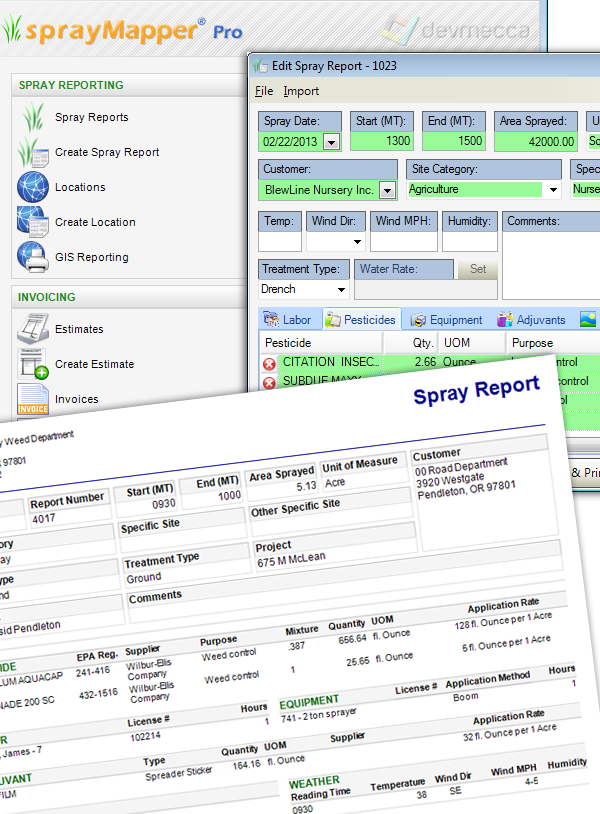Switch to the Pesticides tab
The height and width of the screenshot is (814, 600).
coord(362,320)
